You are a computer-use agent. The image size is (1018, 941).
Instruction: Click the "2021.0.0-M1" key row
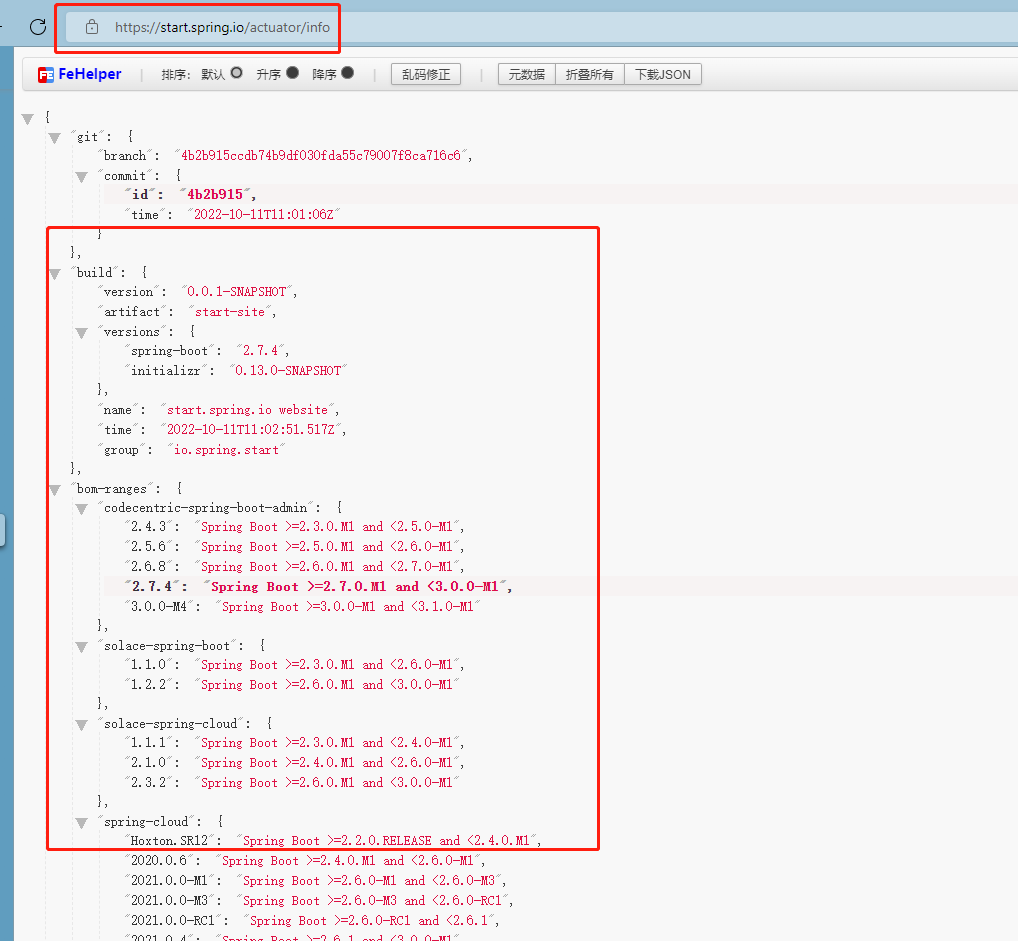coord(169,881)
